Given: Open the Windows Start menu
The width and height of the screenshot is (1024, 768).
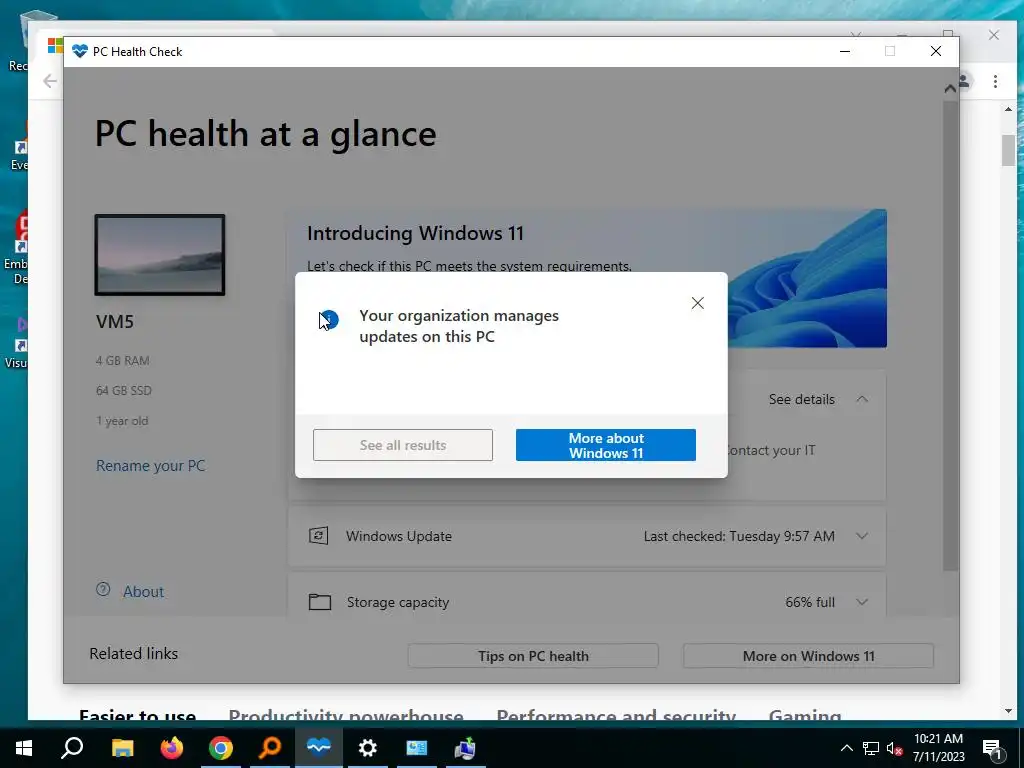Looking at the screenshot, I should point(24,748).
